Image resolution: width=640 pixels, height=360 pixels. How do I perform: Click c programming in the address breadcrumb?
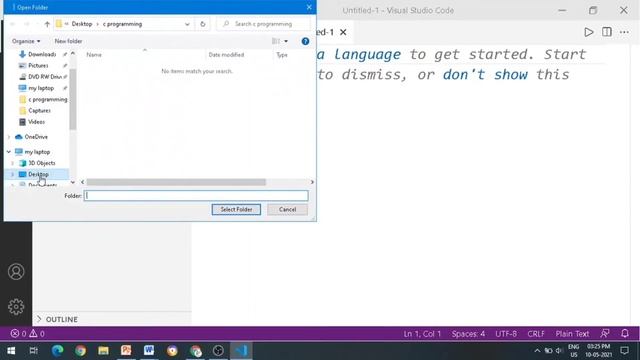[x=122, y=24]
